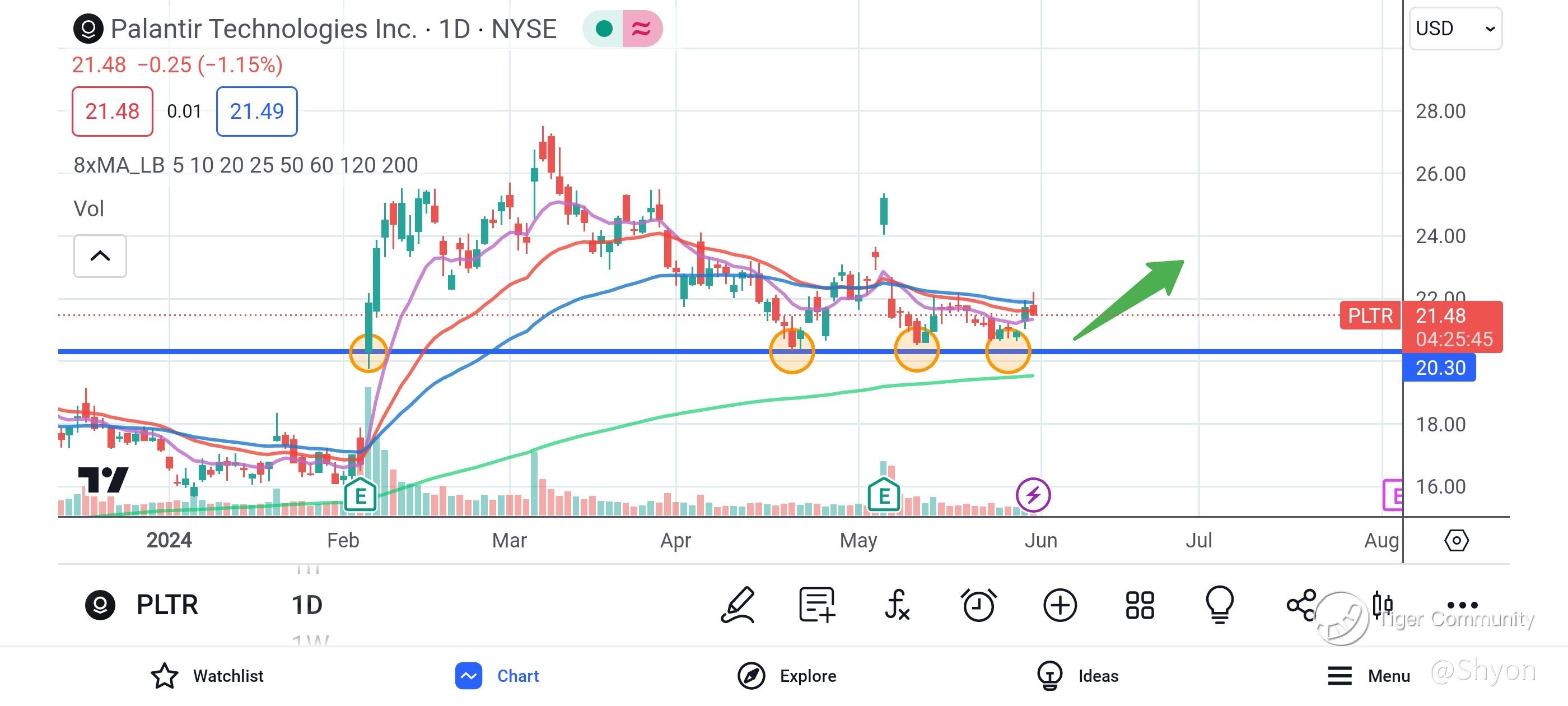Click the May earnings E marker
Viewport: 1568px width, 706px height.
pyautogui.click(x=883, y=495)
